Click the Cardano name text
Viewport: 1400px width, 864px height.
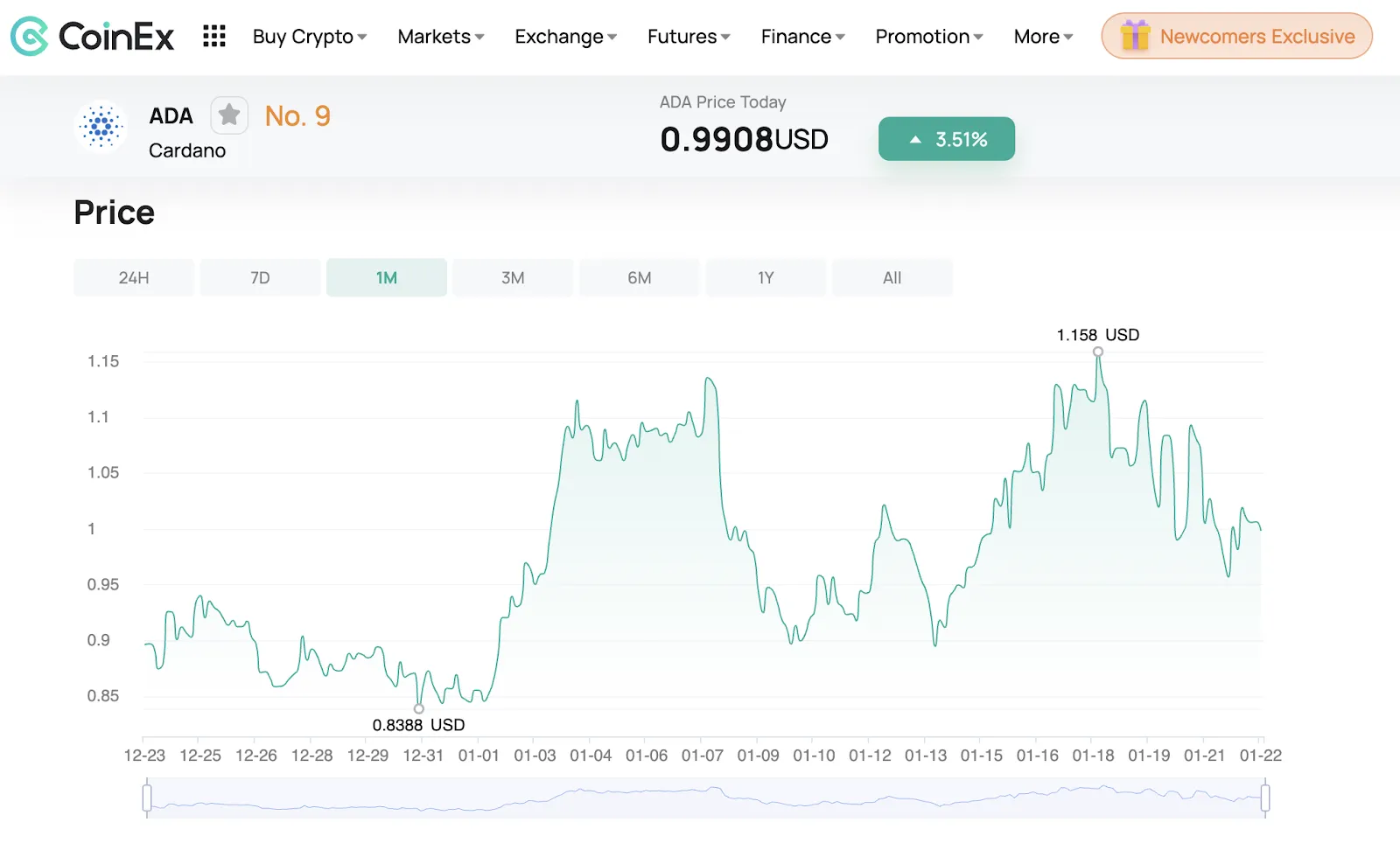[187, 150]
